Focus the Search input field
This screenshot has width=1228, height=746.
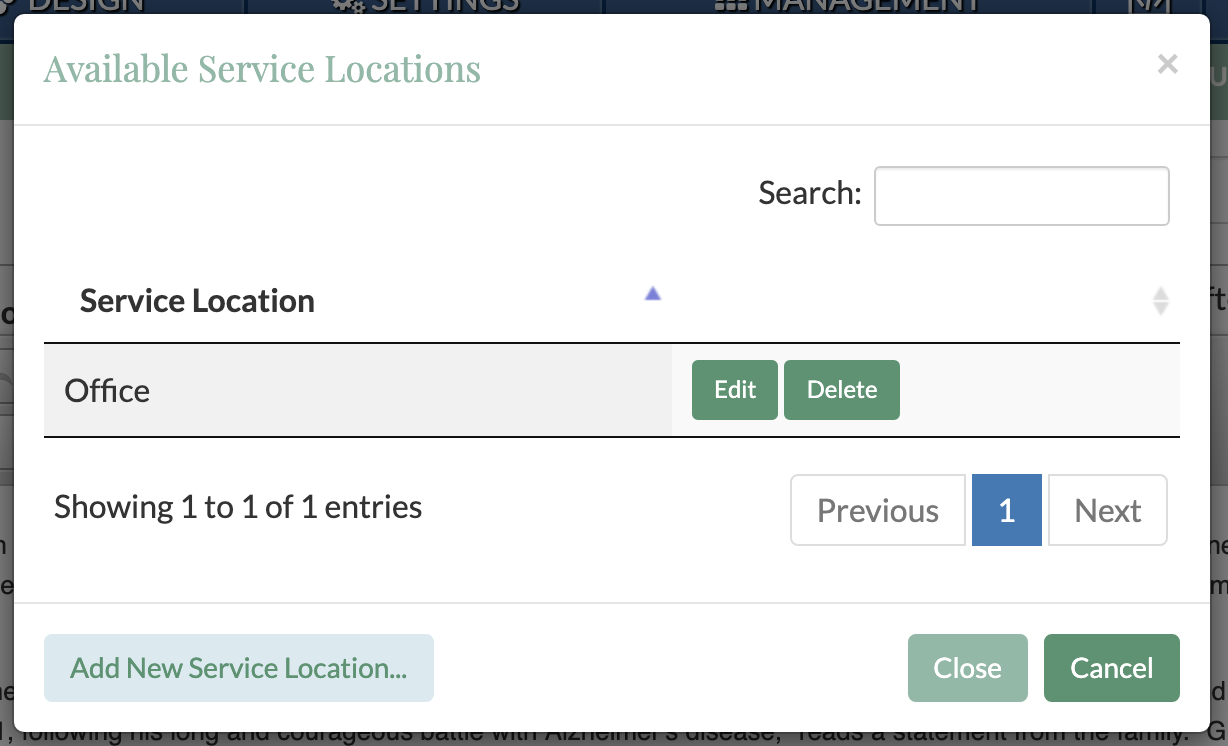pos(1021,196)
